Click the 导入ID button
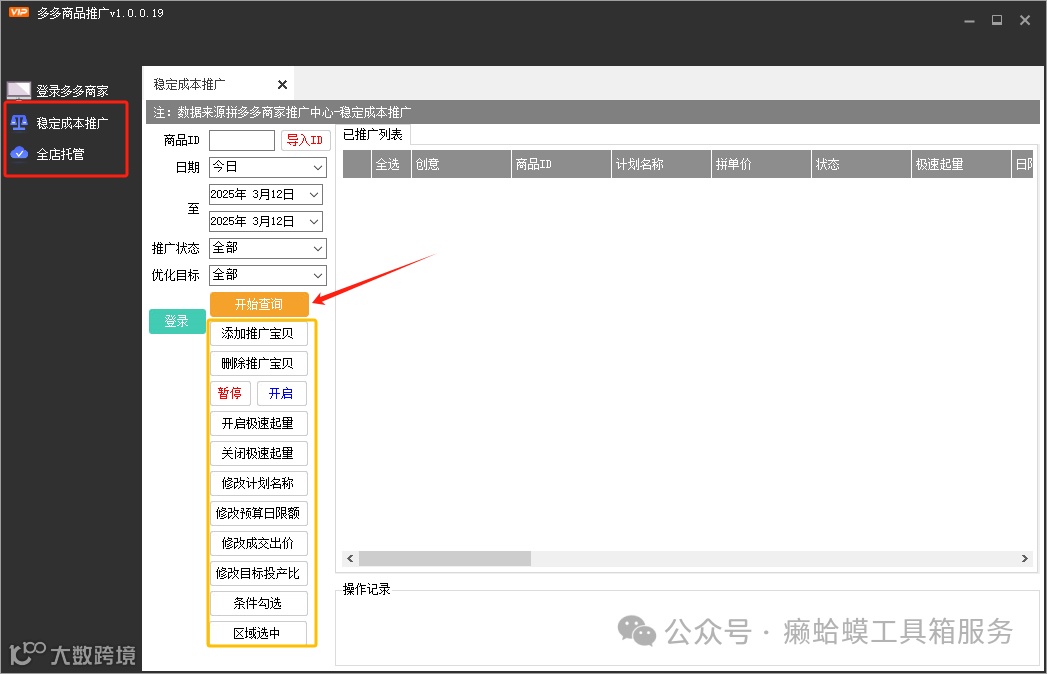1047x674 pixels. point(305,140)
